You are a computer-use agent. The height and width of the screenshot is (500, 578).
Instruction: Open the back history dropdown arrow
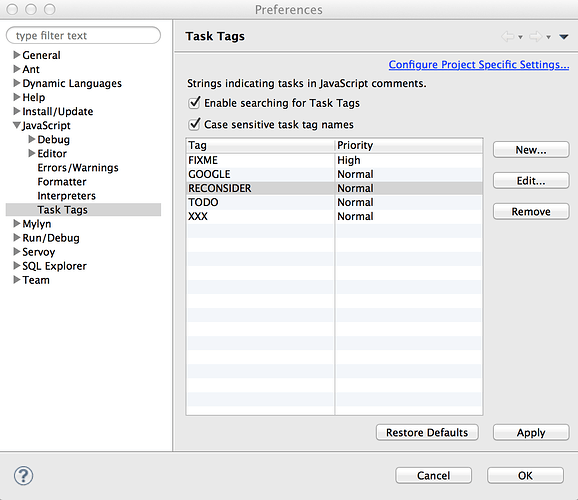[x=520, y=37]
